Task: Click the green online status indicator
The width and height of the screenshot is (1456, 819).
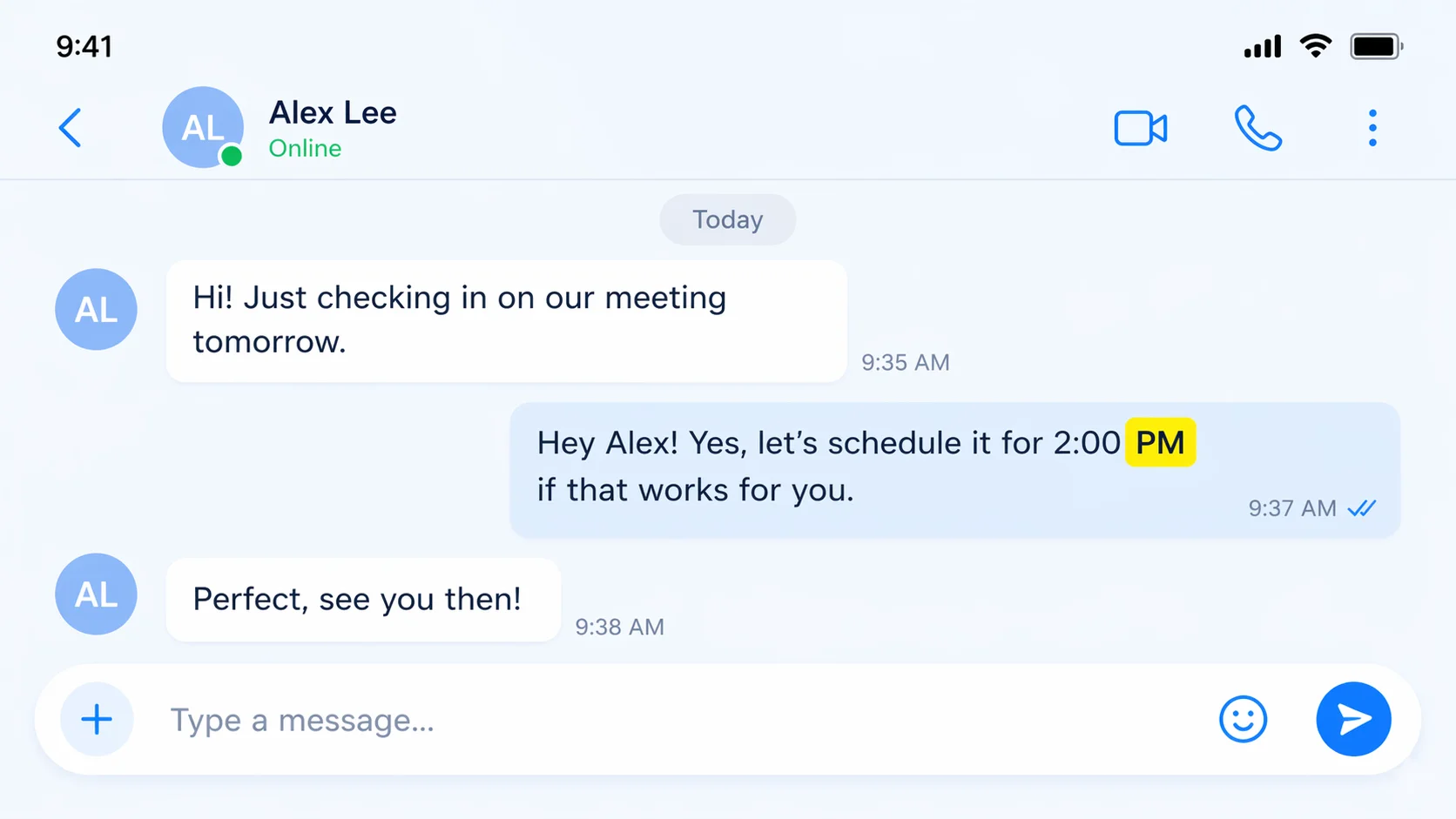Action: tap(231, 157)
